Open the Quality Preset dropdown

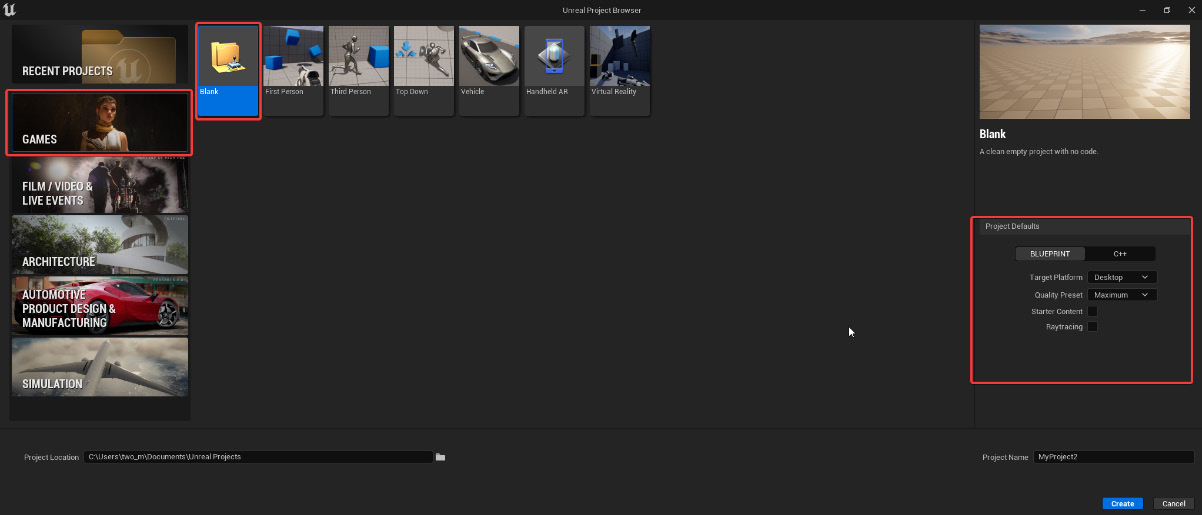pos(1122,295)
